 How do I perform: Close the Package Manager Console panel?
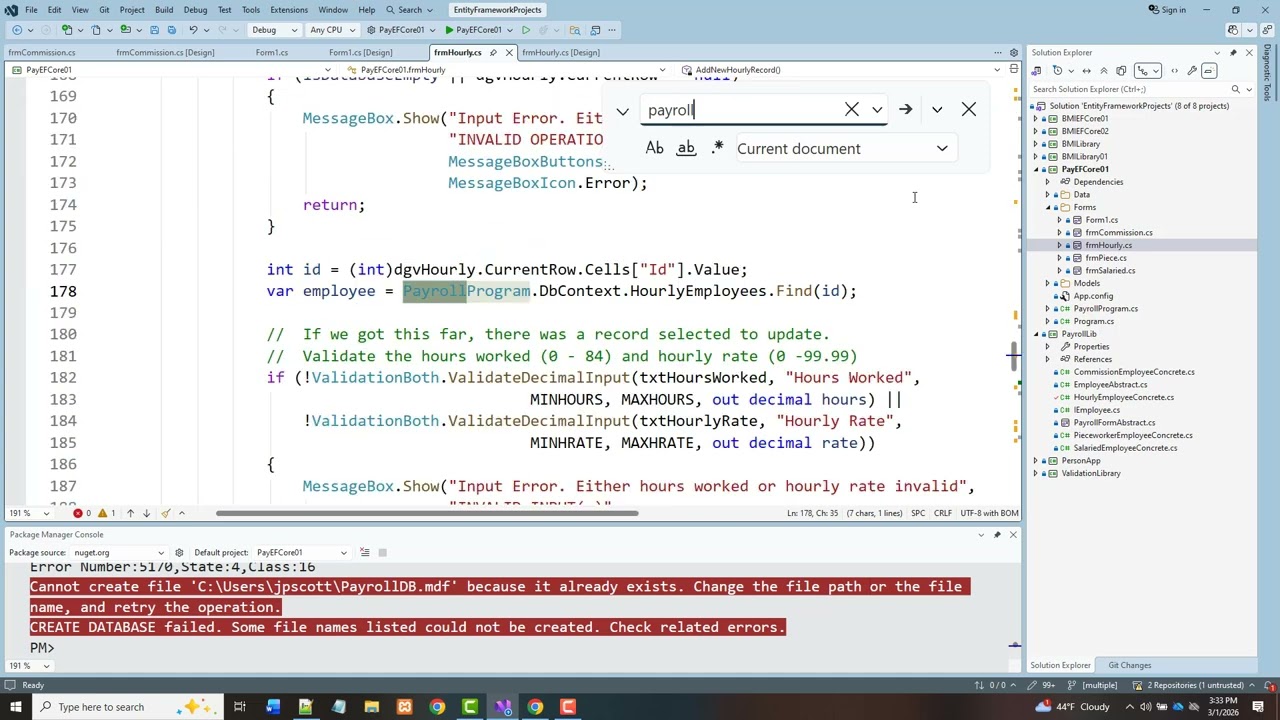(x=1013, y=535)
